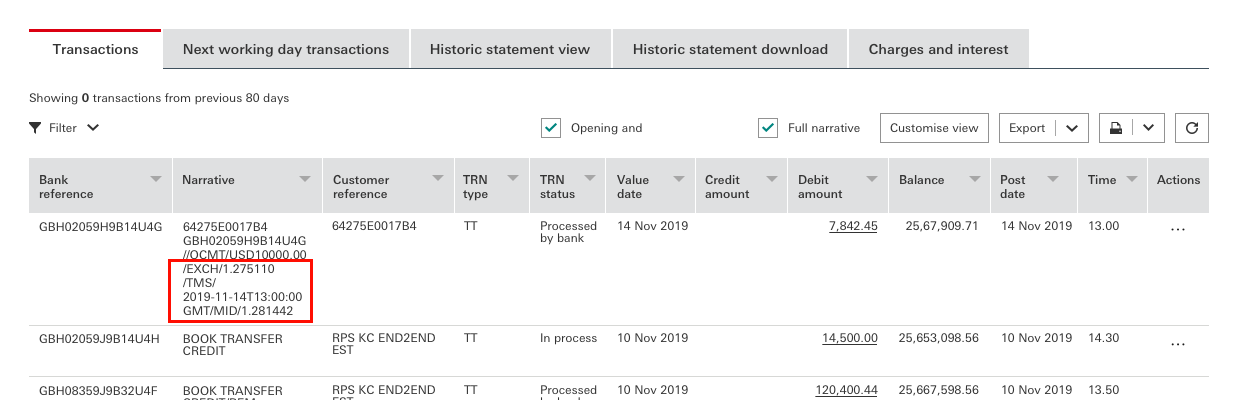This screenshot has width=1236, height=400.
Task: Select the Charges and interest tab
Action: coord(938,49)
